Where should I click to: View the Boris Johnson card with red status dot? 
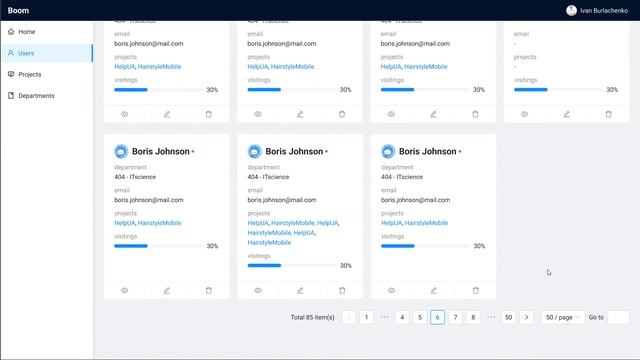tap(124, 291)
